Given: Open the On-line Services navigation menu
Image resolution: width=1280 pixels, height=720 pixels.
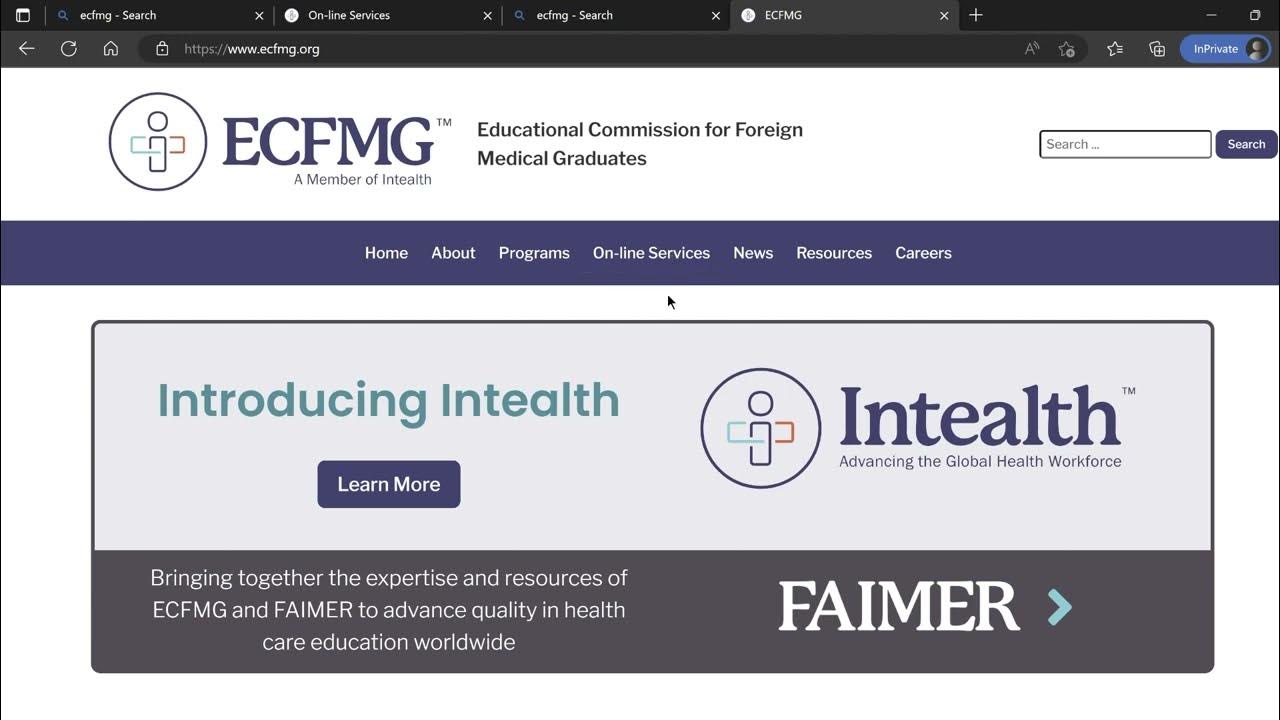Looking at the screenshot, I should [x=651, y=253].
